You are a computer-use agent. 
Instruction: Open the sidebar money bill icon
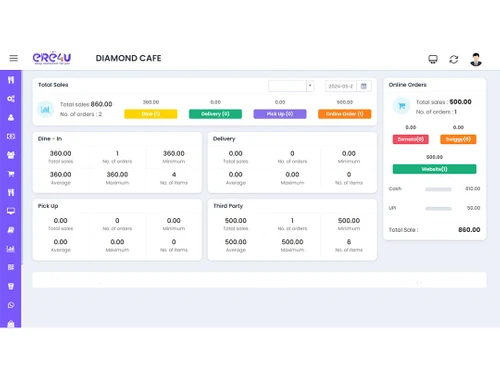(11, 136)
